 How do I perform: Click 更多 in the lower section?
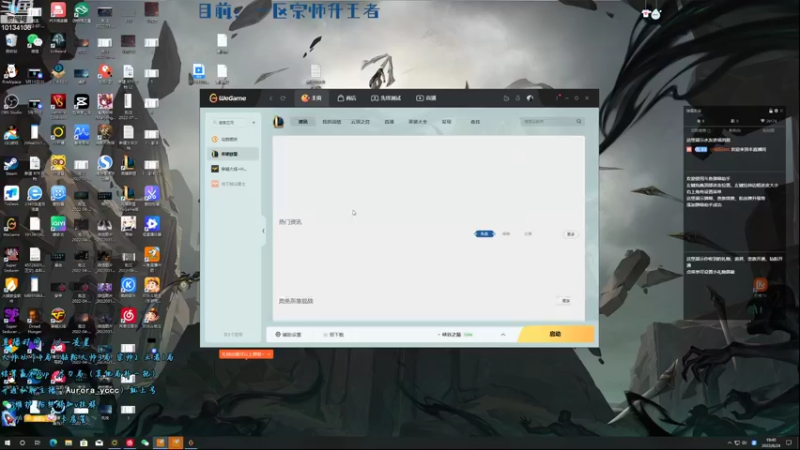click(x=566, y=301)
